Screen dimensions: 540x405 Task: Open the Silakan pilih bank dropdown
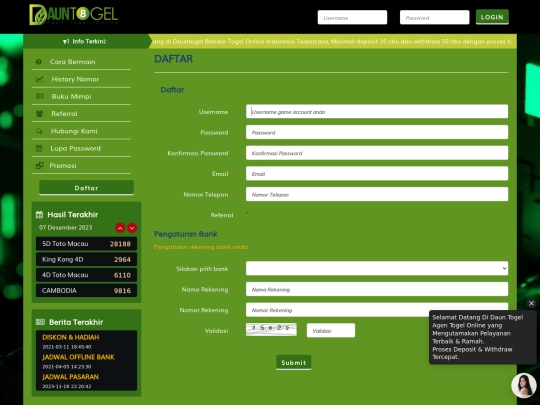pyautogui.click(x=377, y=268)
